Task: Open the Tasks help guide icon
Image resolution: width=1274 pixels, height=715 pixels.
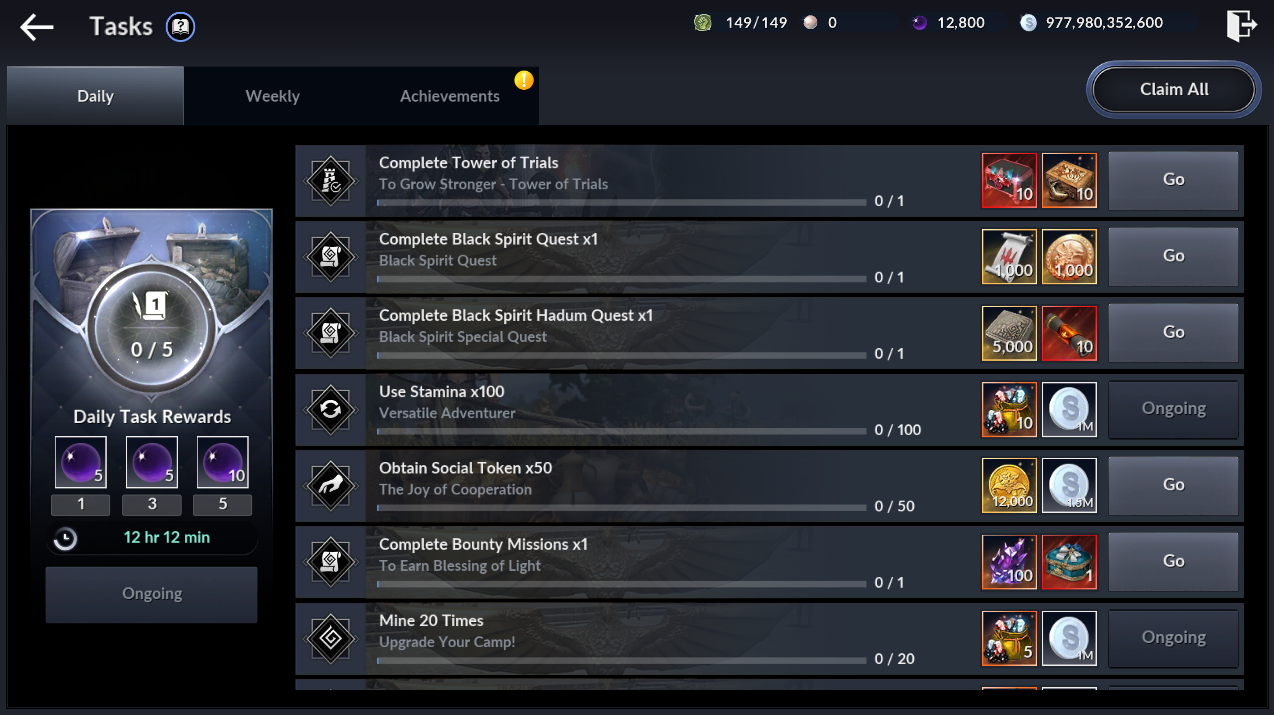Action: [181, 27]
